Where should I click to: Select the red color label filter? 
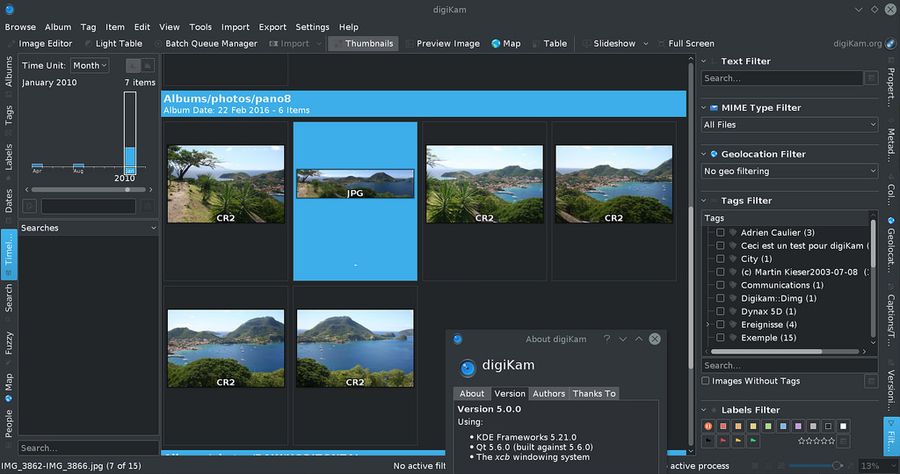[x=723, y=426]
